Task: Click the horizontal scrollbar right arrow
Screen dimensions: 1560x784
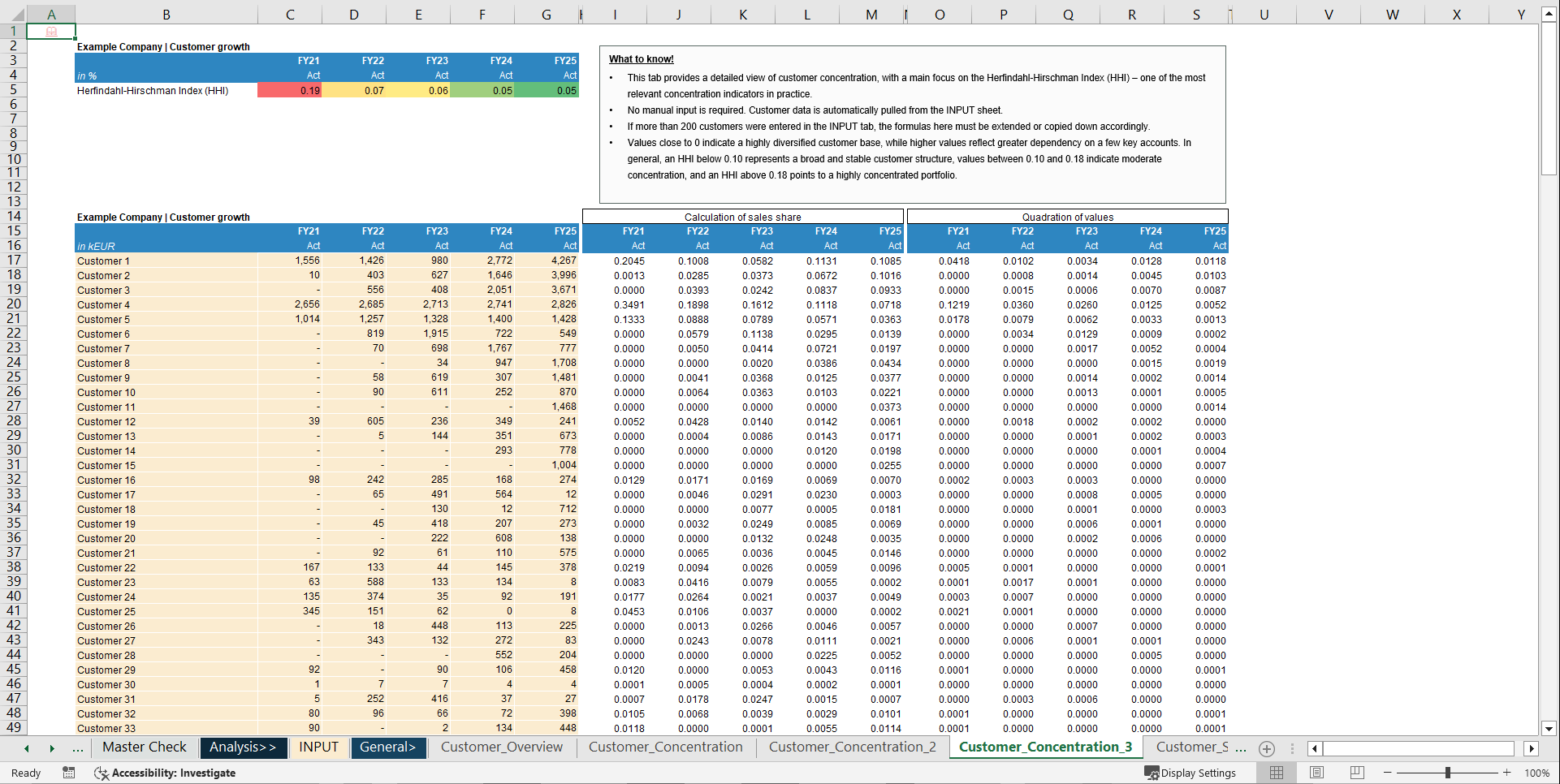Action: [x=1530, y=748]
